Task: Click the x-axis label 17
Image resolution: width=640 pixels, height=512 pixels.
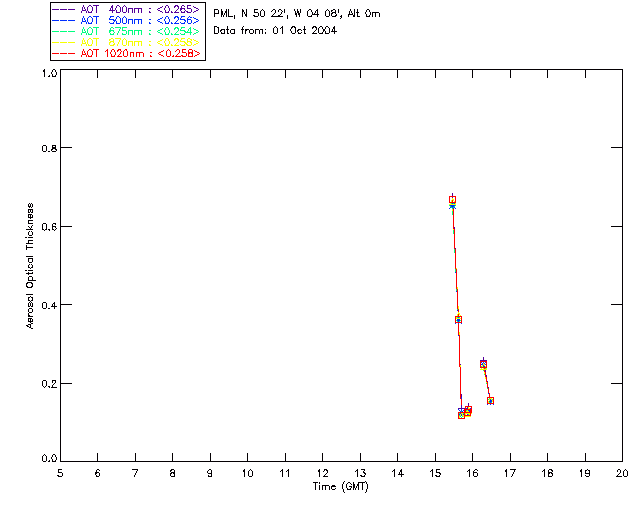Action: click(x=510, y=473)
